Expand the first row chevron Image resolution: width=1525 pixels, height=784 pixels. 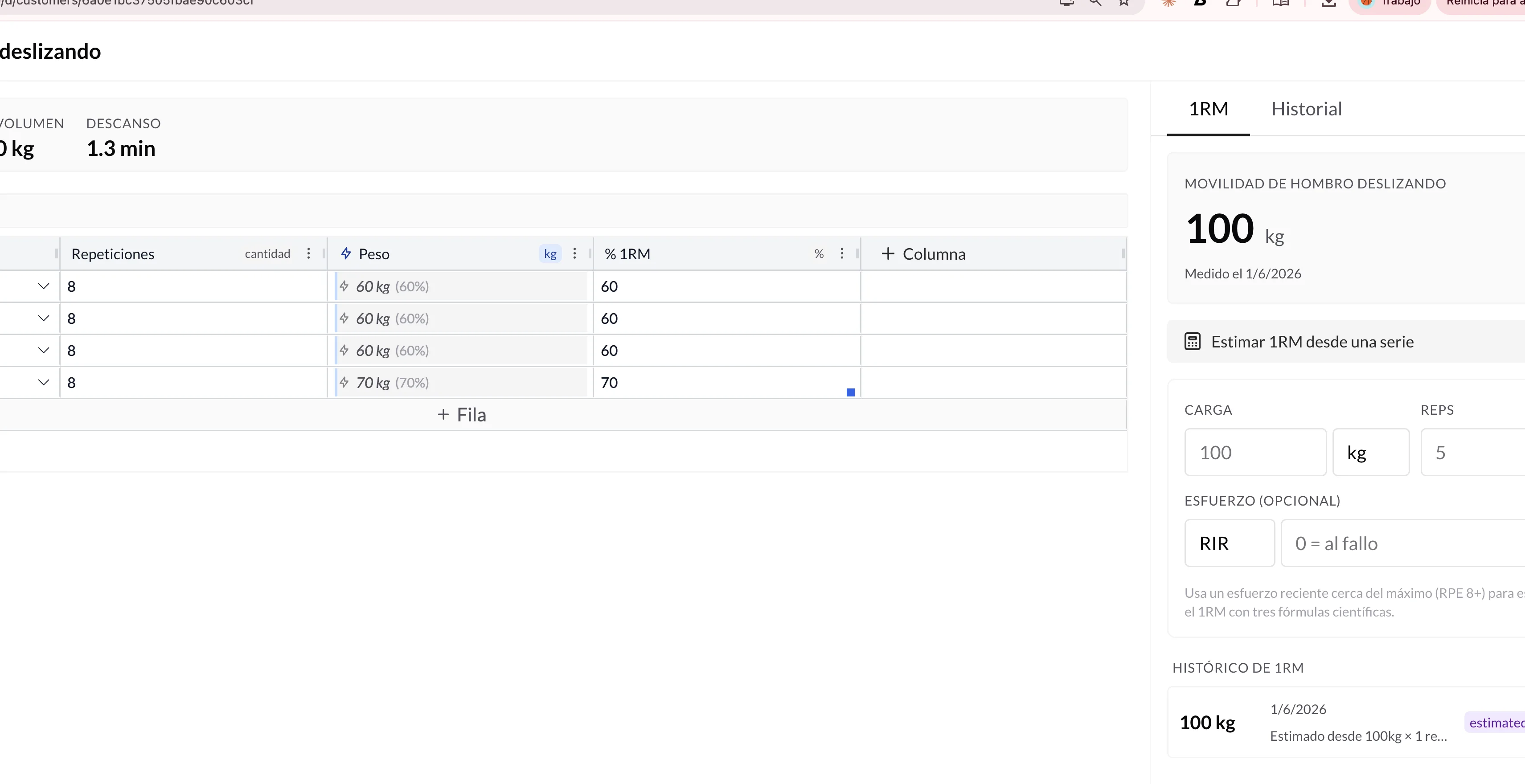pyautogui.click(x=43, y=286)
